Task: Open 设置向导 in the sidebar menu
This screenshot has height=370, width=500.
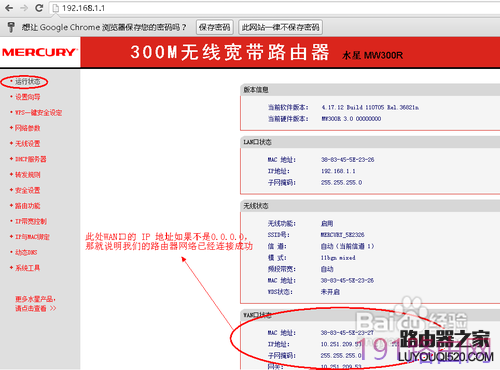Action: point(27,97)
